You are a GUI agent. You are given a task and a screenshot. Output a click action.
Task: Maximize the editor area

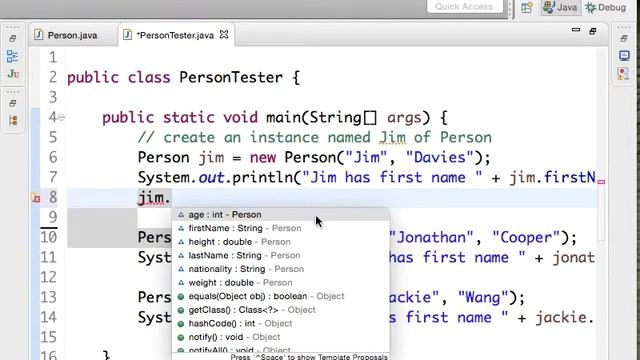point(593,31)
